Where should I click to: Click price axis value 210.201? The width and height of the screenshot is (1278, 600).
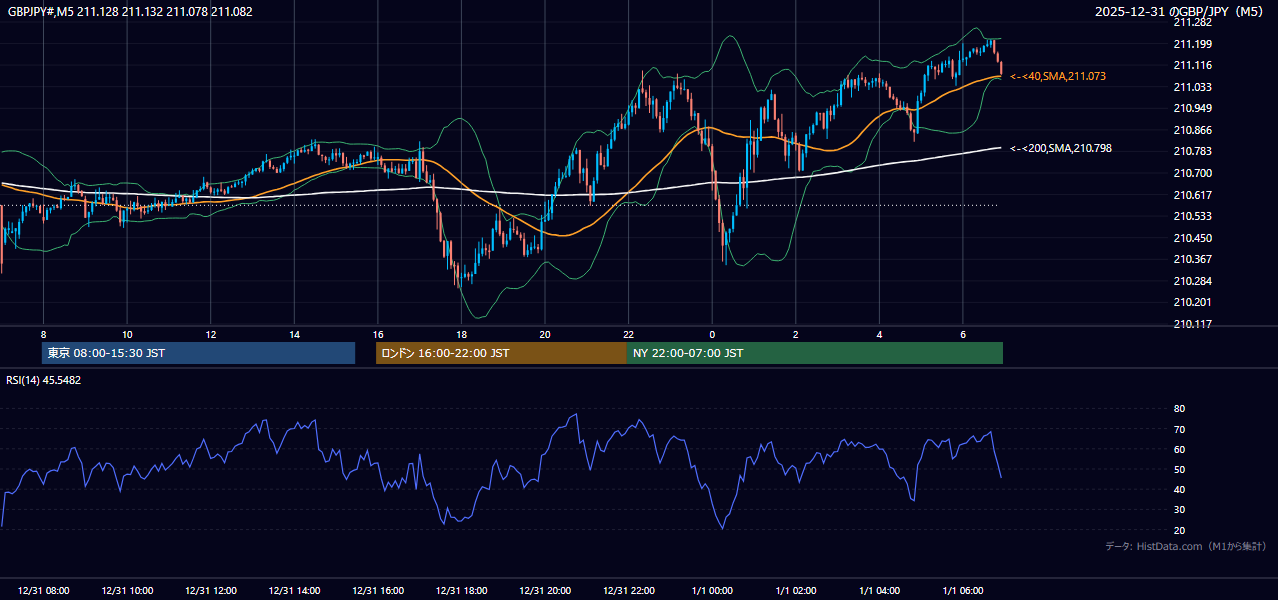(x=1192, y=302)
